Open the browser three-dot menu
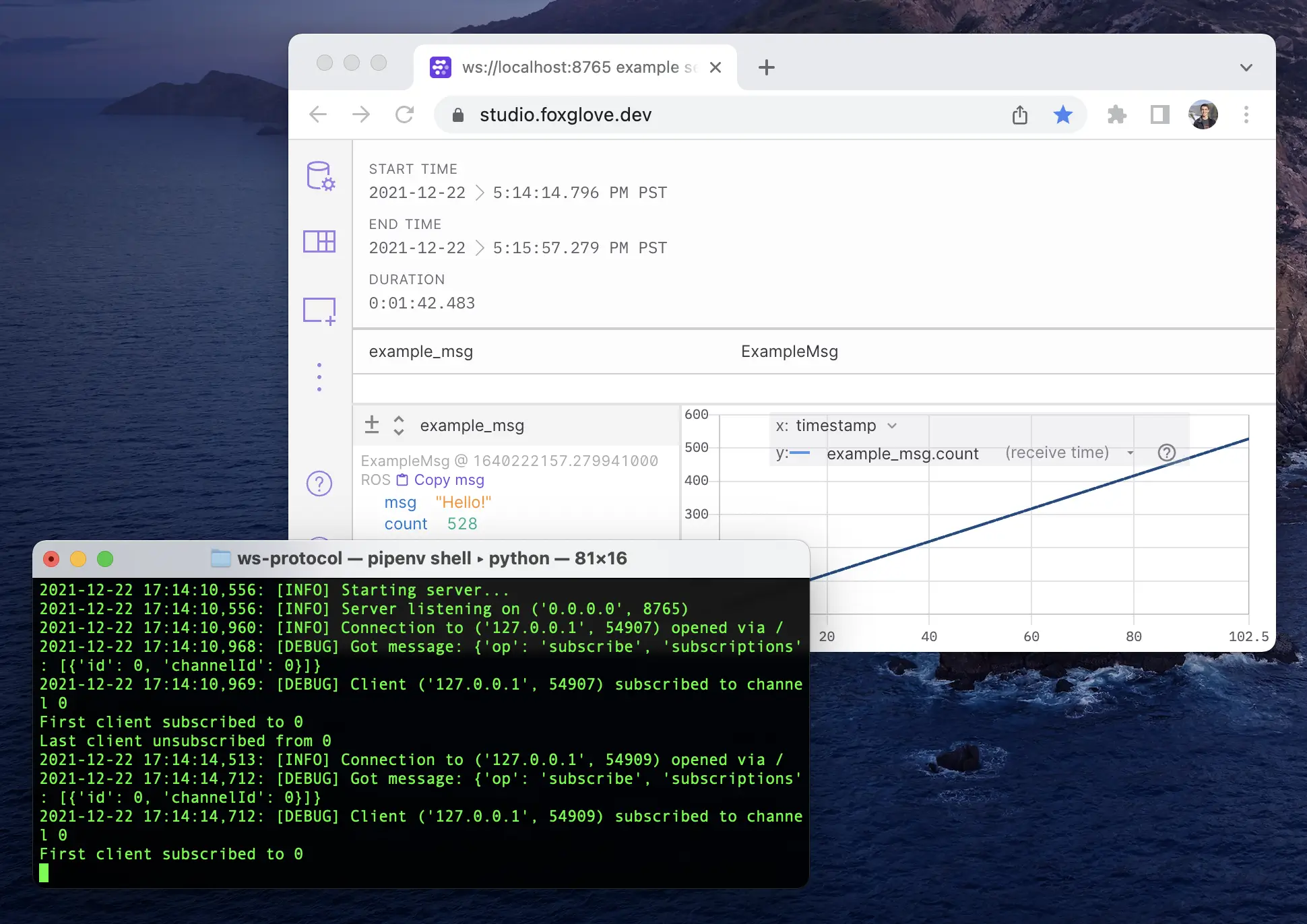Viewport: 1307px width, 924px height. coord(1246,114)
